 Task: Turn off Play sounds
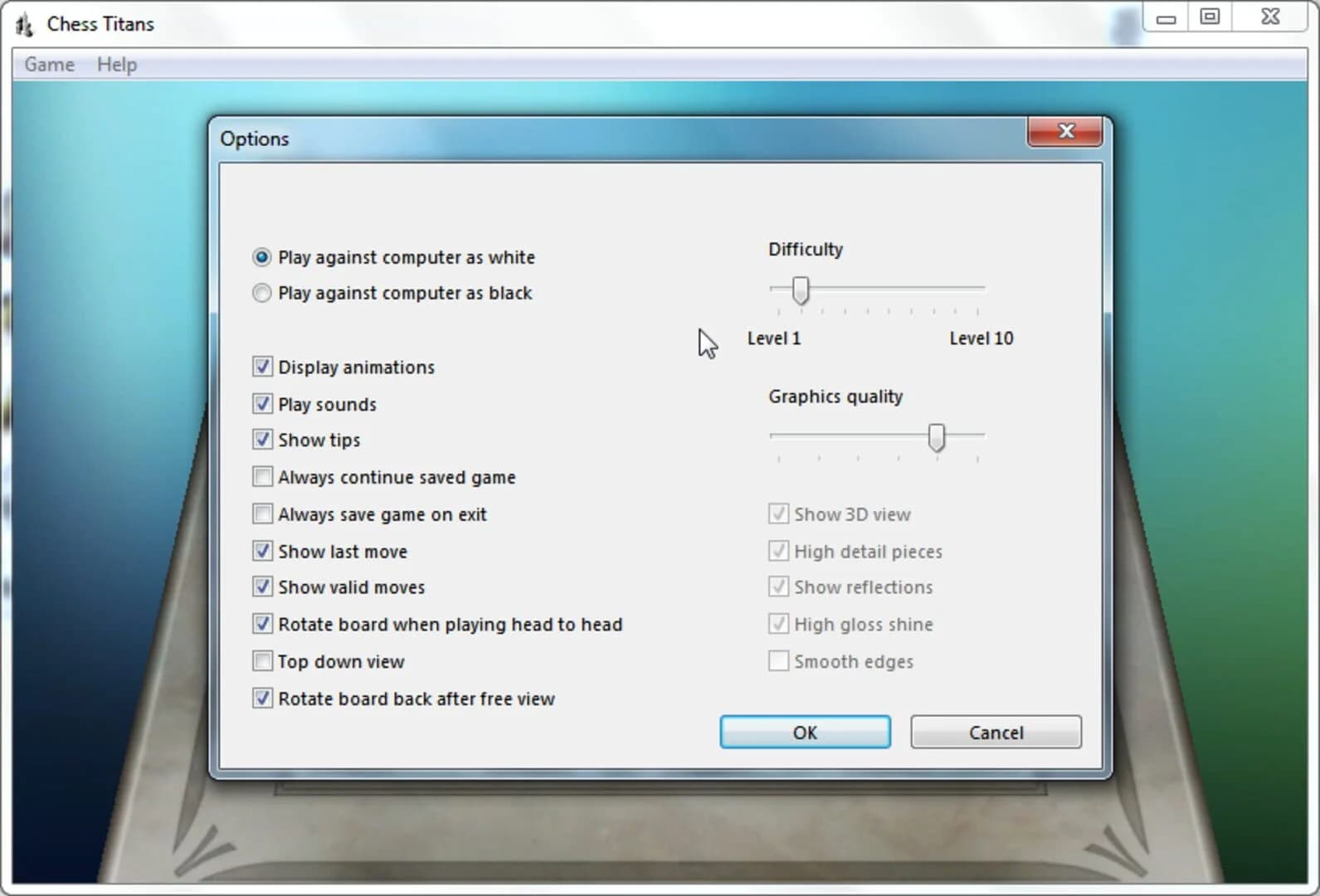(x=262, y=404)
